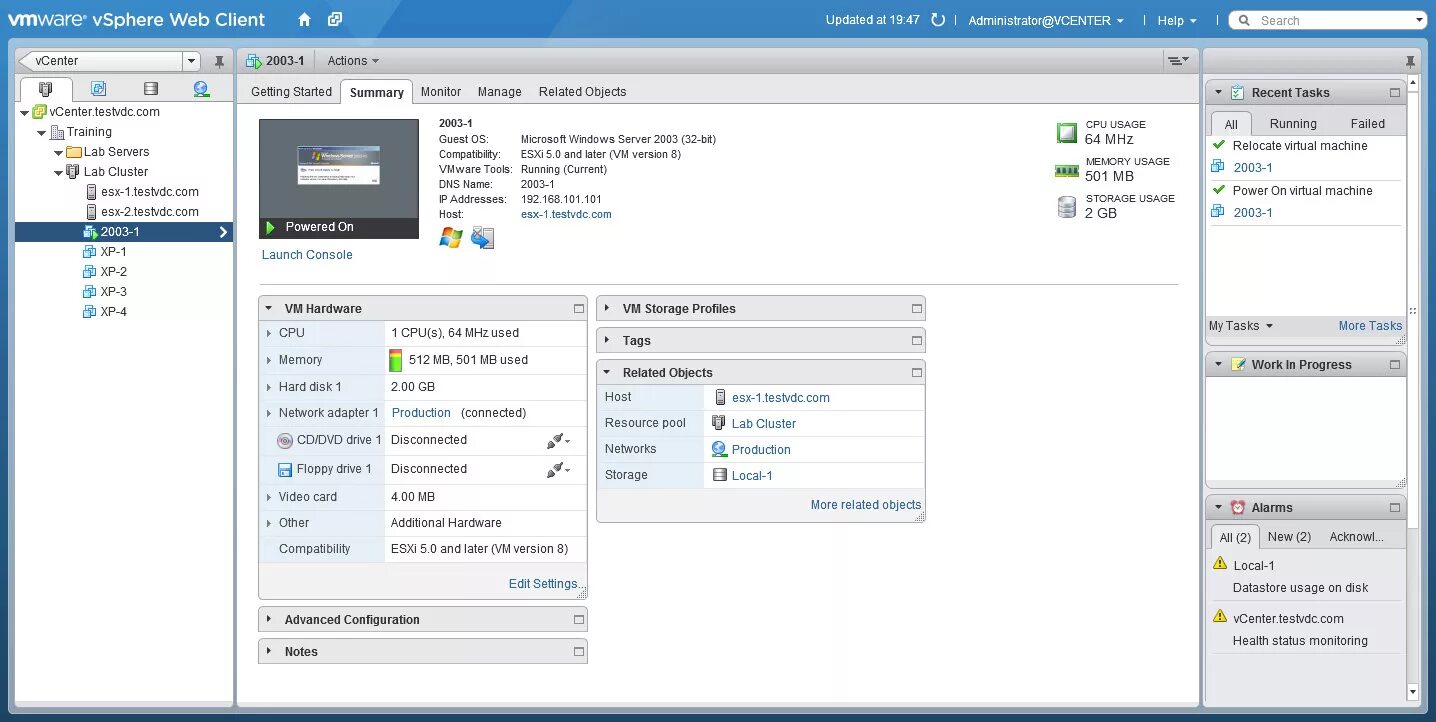Screen dimensions: 1436x722
Task: Open the More Tasks link
Action: pos(1370,326)
